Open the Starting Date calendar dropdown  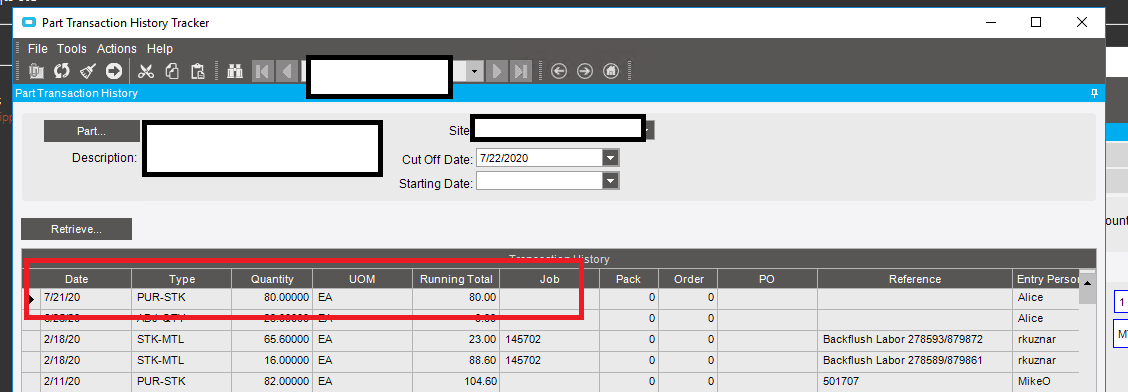tap(610, 181)
